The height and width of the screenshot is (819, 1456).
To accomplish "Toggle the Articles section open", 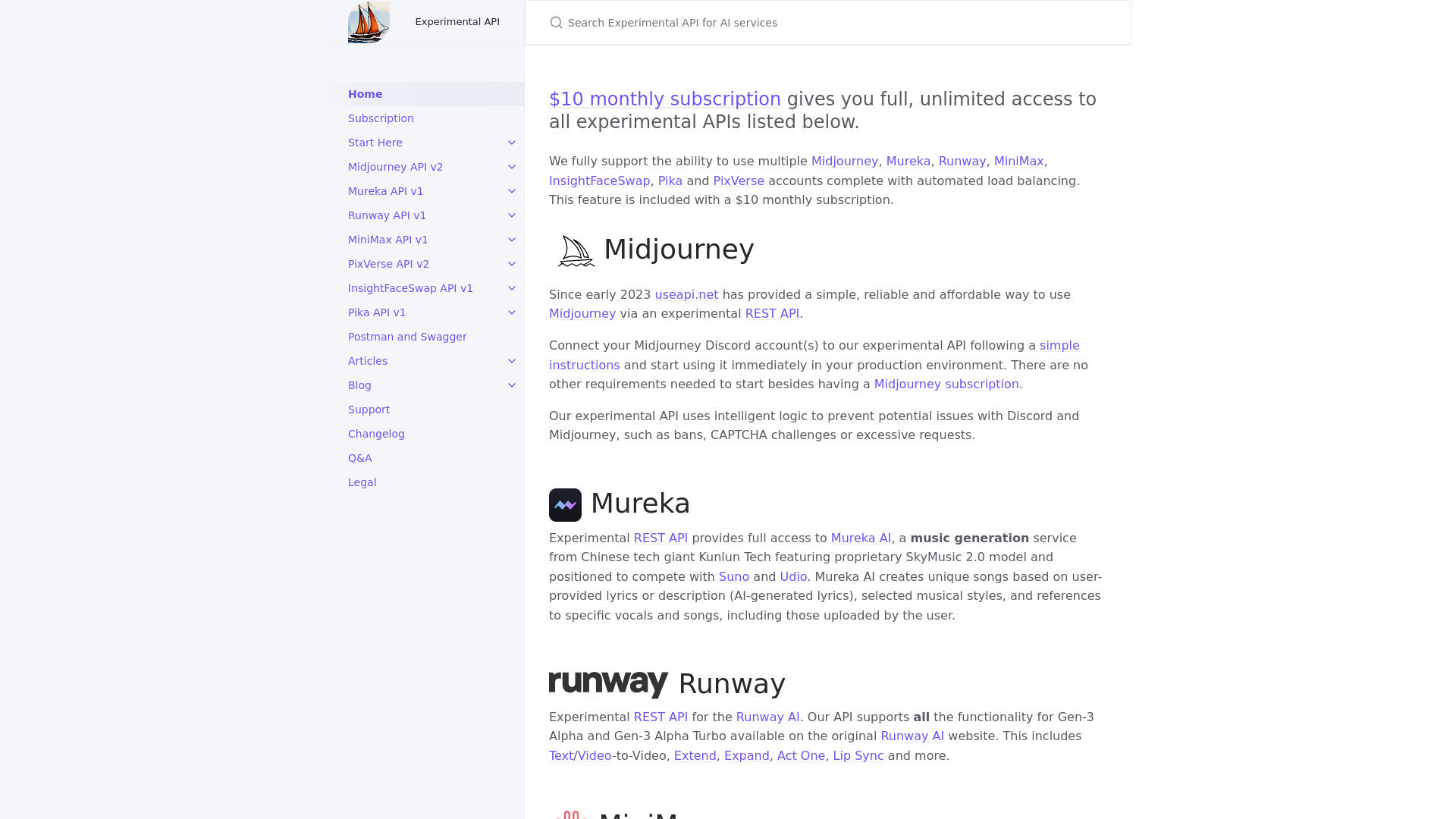I will click(512, 360).
